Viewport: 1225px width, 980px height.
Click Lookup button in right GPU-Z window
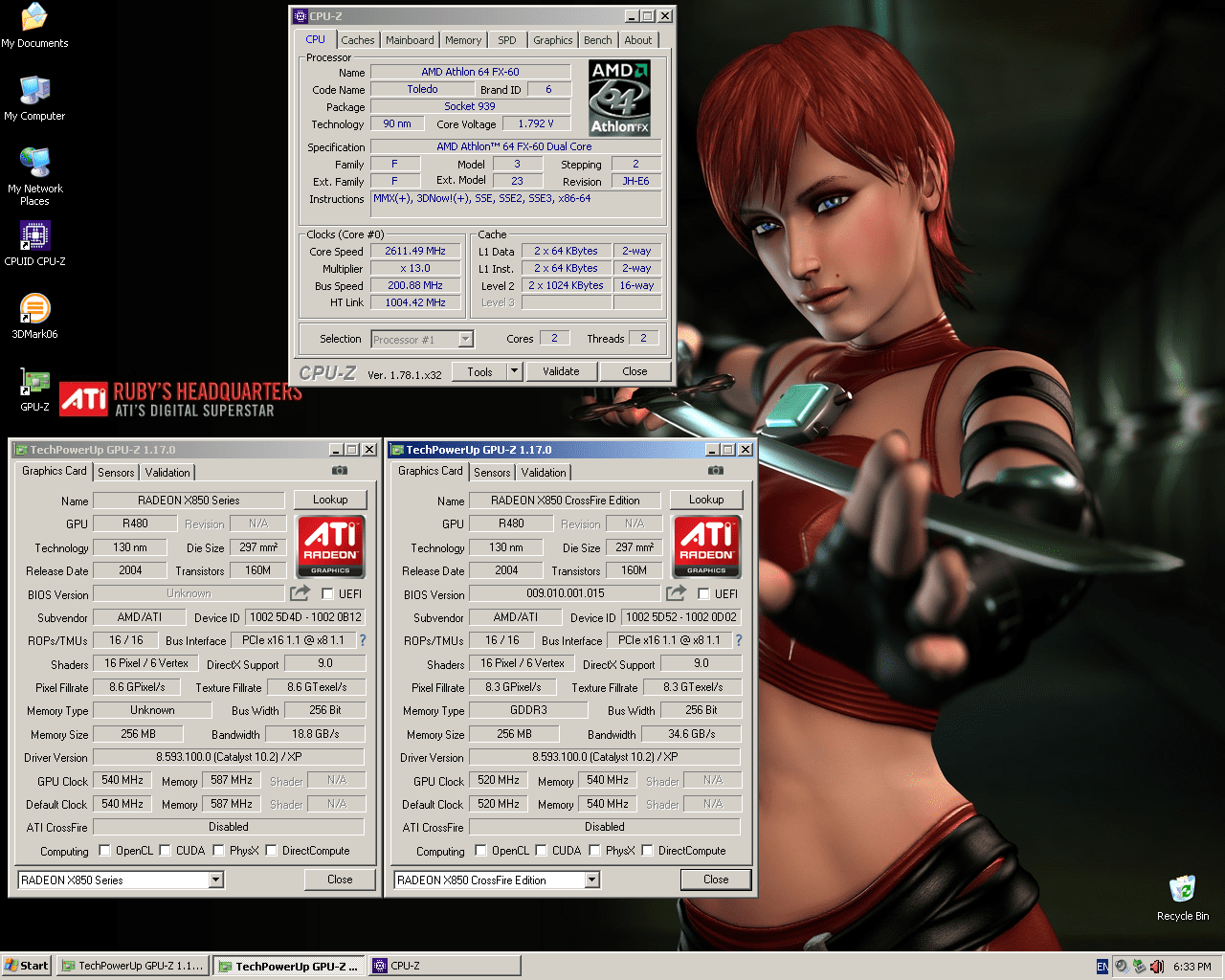tap(706, 500)
